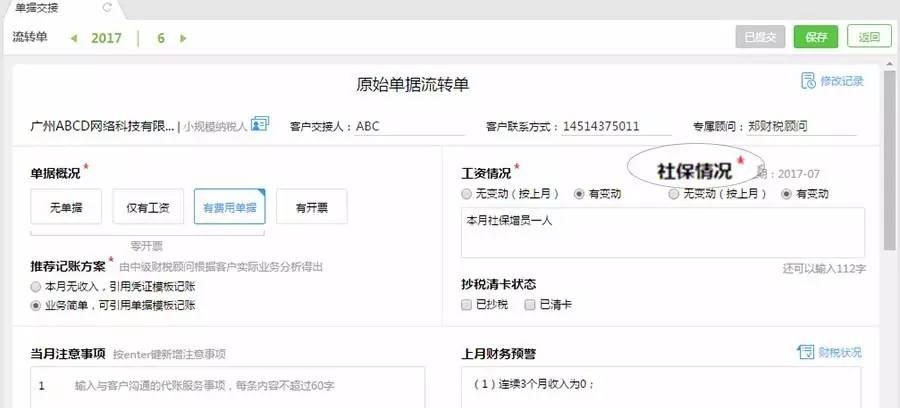
Task: Open the 财税状况 link
Action: click(x=840, y=352)
